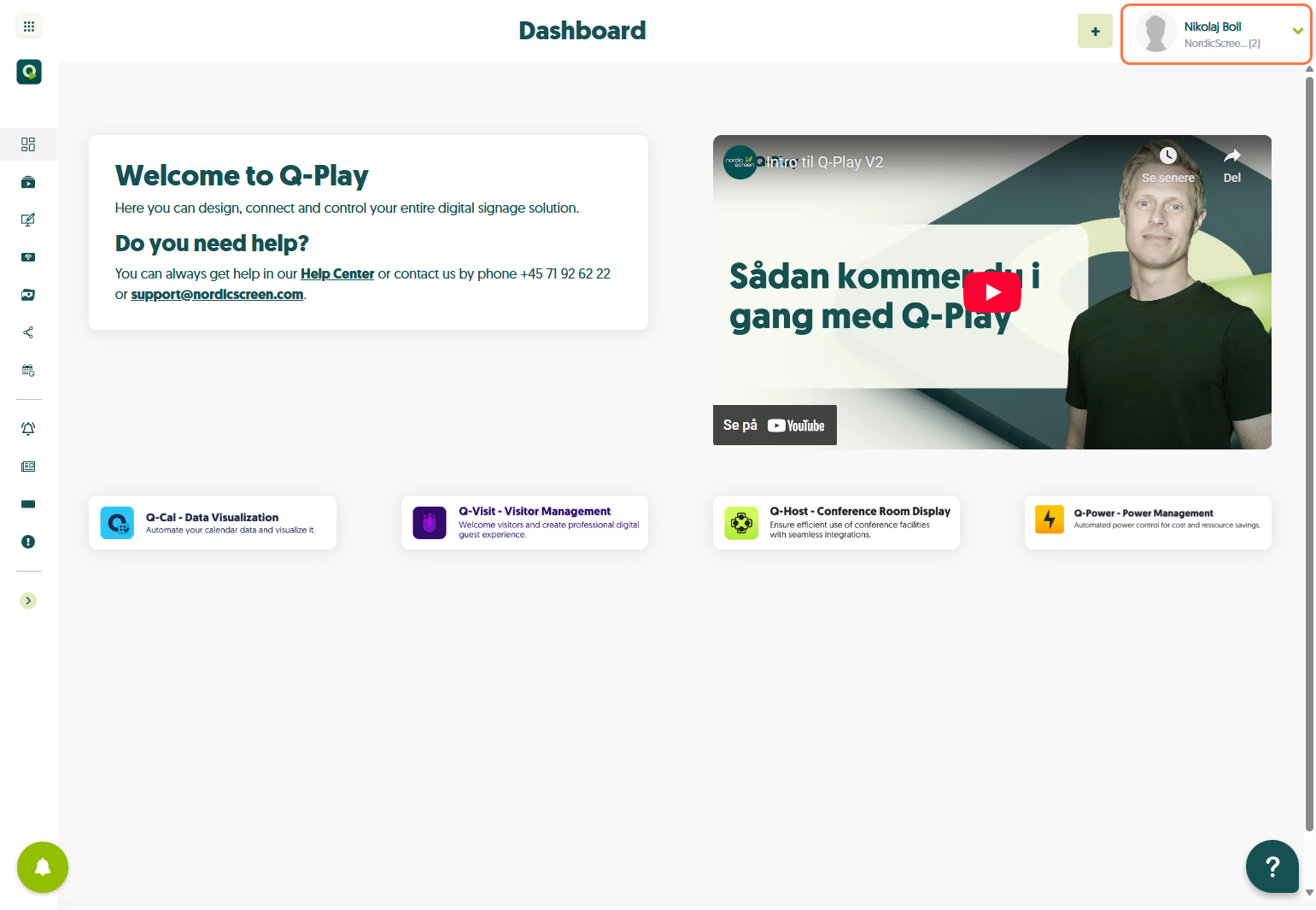Open the Dashboard sidebar icon
Viewport: 1316px width, 910px height.
click(x=28, y=144)
